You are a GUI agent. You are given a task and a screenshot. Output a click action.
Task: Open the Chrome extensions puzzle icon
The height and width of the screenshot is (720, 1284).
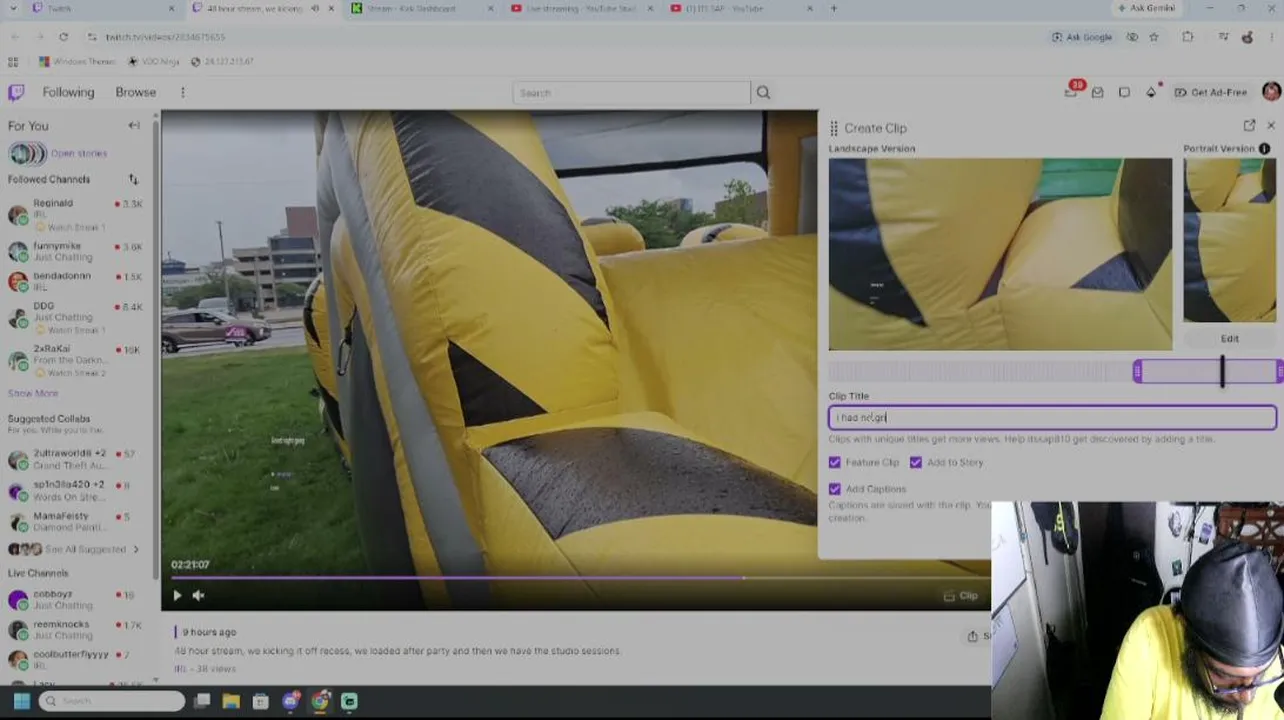tap(1188, 37)
